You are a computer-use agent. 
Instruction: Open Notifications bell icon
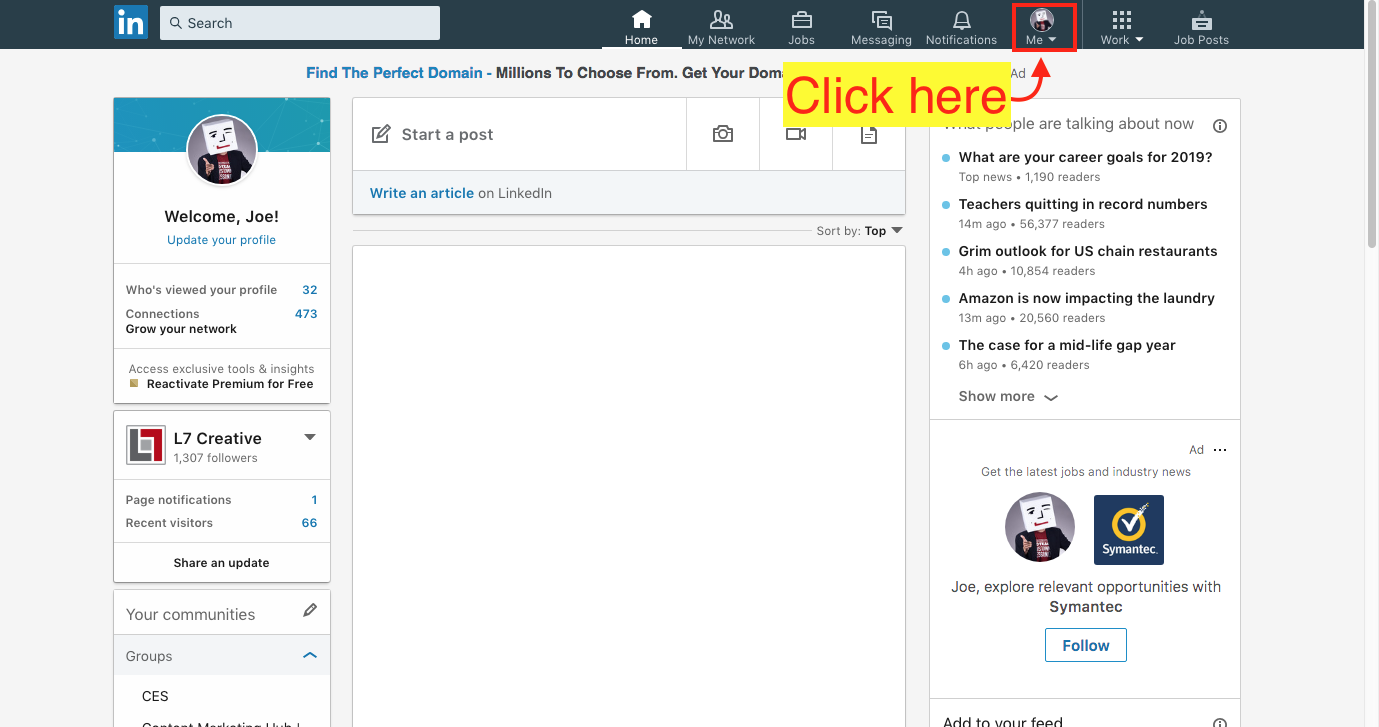[961, 20]
